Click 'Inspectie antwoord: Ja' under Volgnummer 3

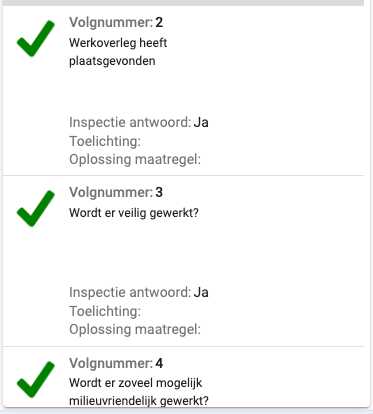(139, 292)
